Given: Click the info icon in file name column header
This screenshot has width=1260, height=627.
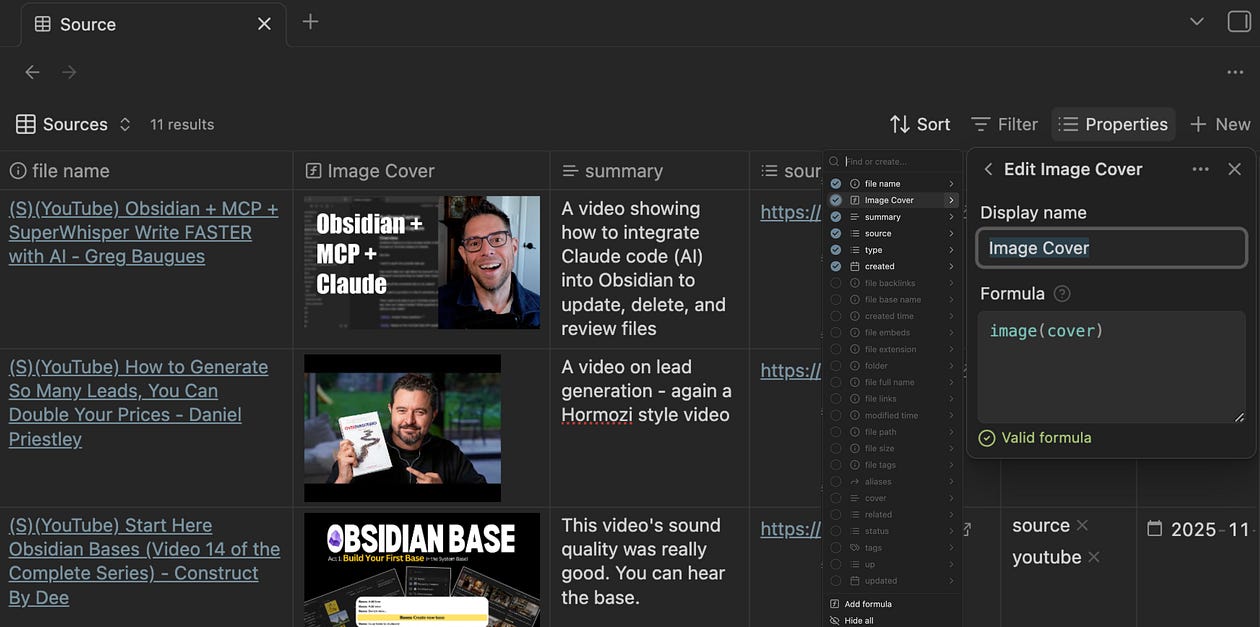Looking at the screenshot, I should [x=17, y=171].
